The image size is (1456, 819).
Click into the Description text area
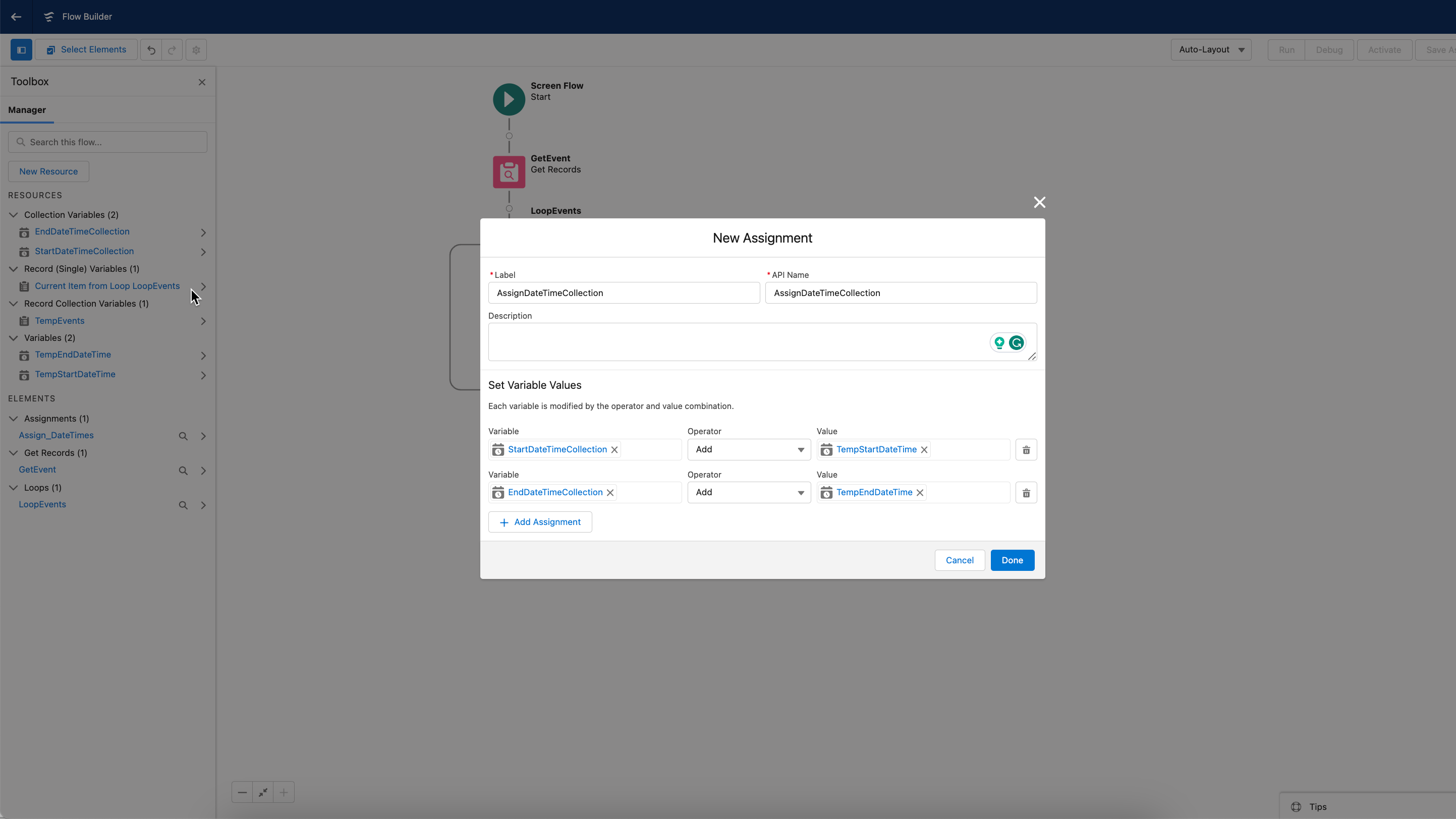[735, 342]
